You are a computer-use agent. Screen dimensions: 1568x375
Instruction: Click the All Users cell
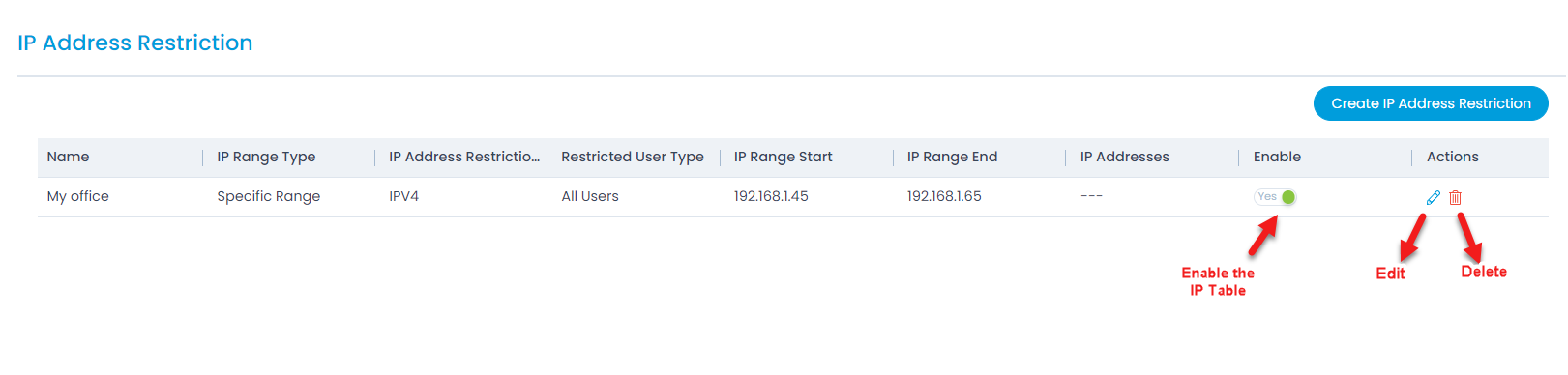590,196
